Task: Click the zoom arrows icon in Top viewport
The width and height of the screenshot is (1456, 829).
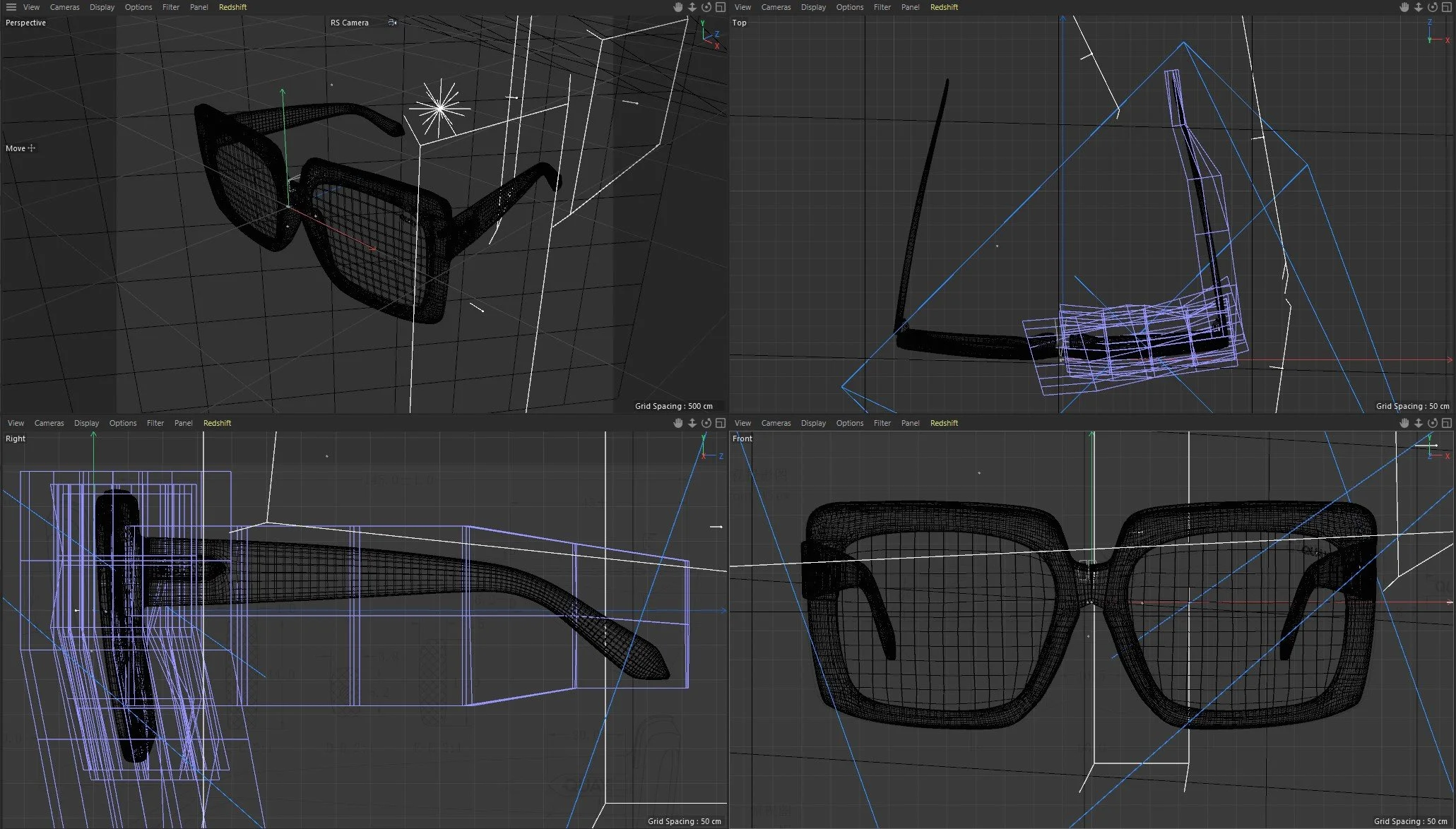Action: pyautogui.click(x=1419, y=7)
